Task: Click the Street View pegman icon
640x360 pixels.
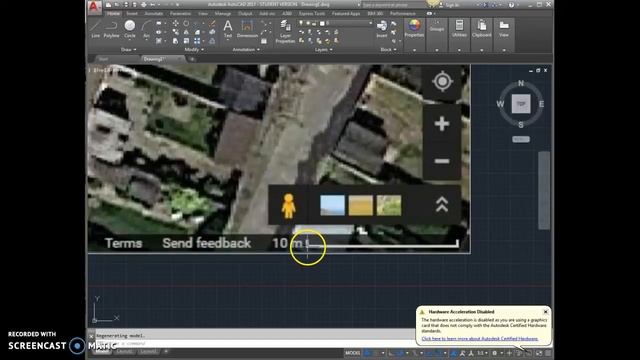Action: pos(288,205)
